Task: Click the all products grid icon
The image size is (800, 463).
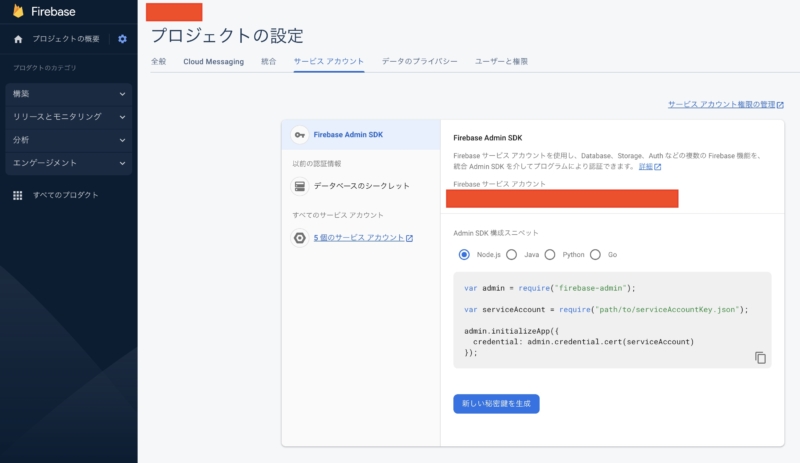Action: click(18, 195)
